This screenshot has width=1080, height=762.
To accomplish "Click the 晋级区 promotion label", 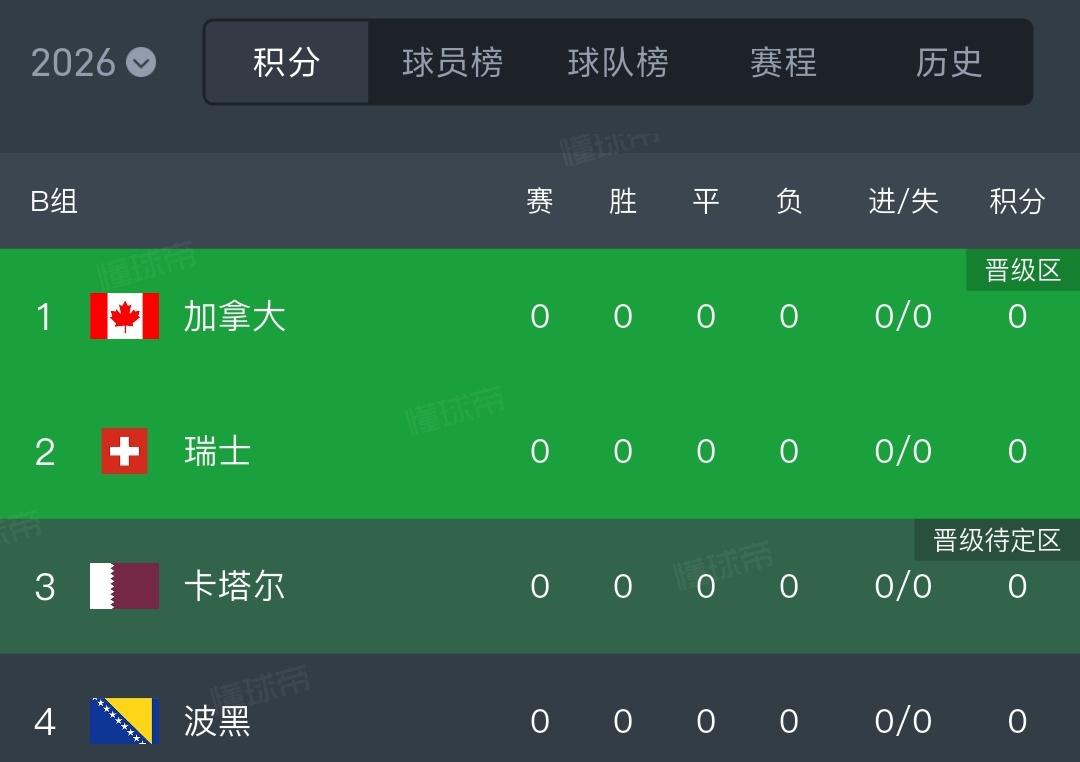I will click(x=1021, y=270).
